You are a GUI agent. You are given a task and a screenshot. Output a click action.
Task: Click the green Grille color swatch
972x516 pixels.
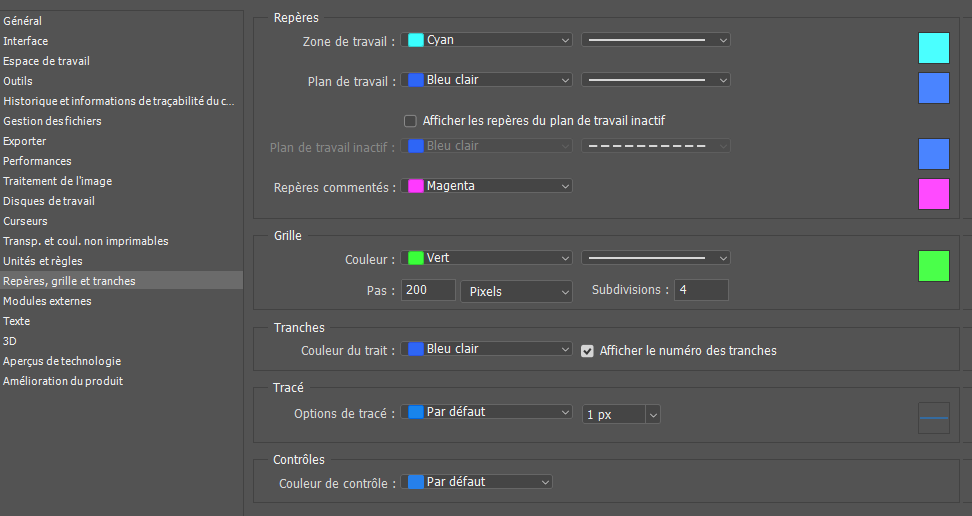933,266
